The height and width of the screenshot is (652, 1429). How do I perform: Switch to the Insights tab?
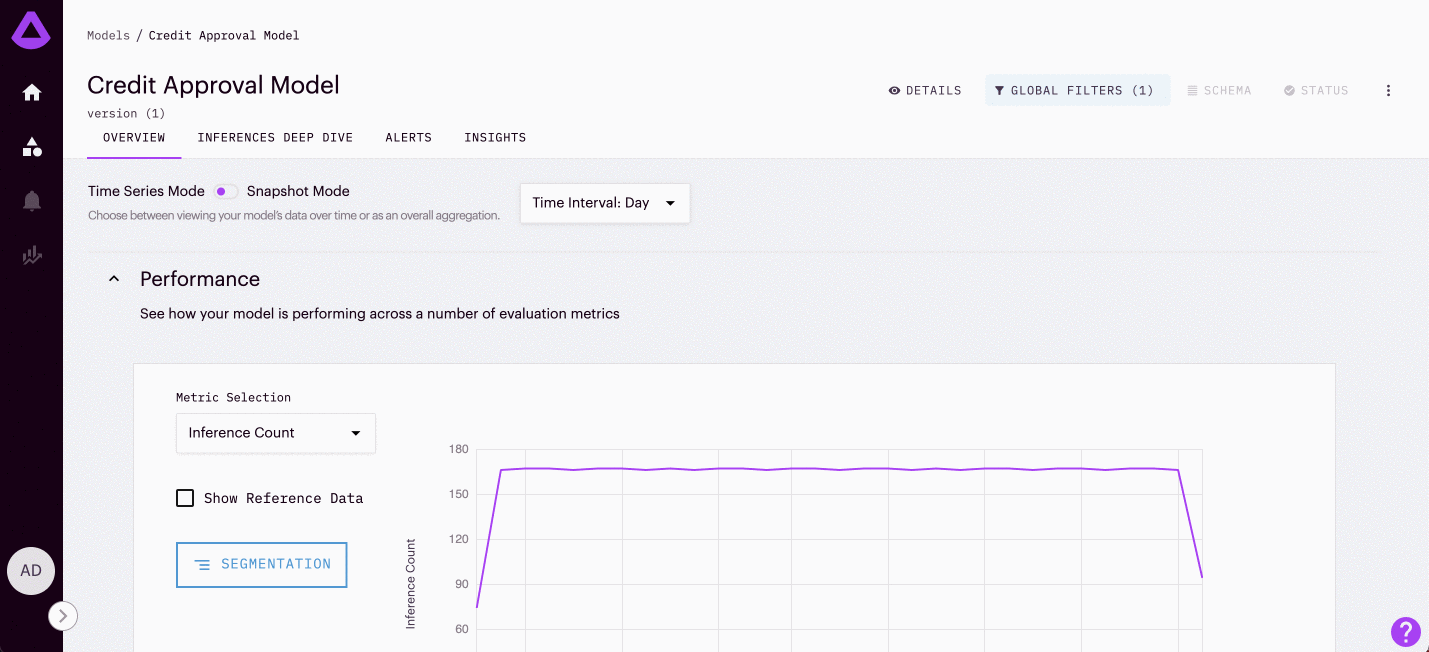coord(495,138)
